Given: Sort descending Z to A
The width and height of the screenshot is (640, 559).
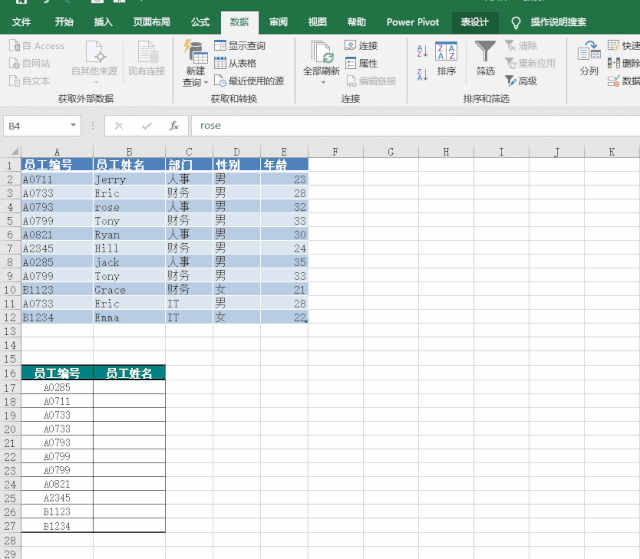Looking at the screenshot, I should (x=422, y=75).
